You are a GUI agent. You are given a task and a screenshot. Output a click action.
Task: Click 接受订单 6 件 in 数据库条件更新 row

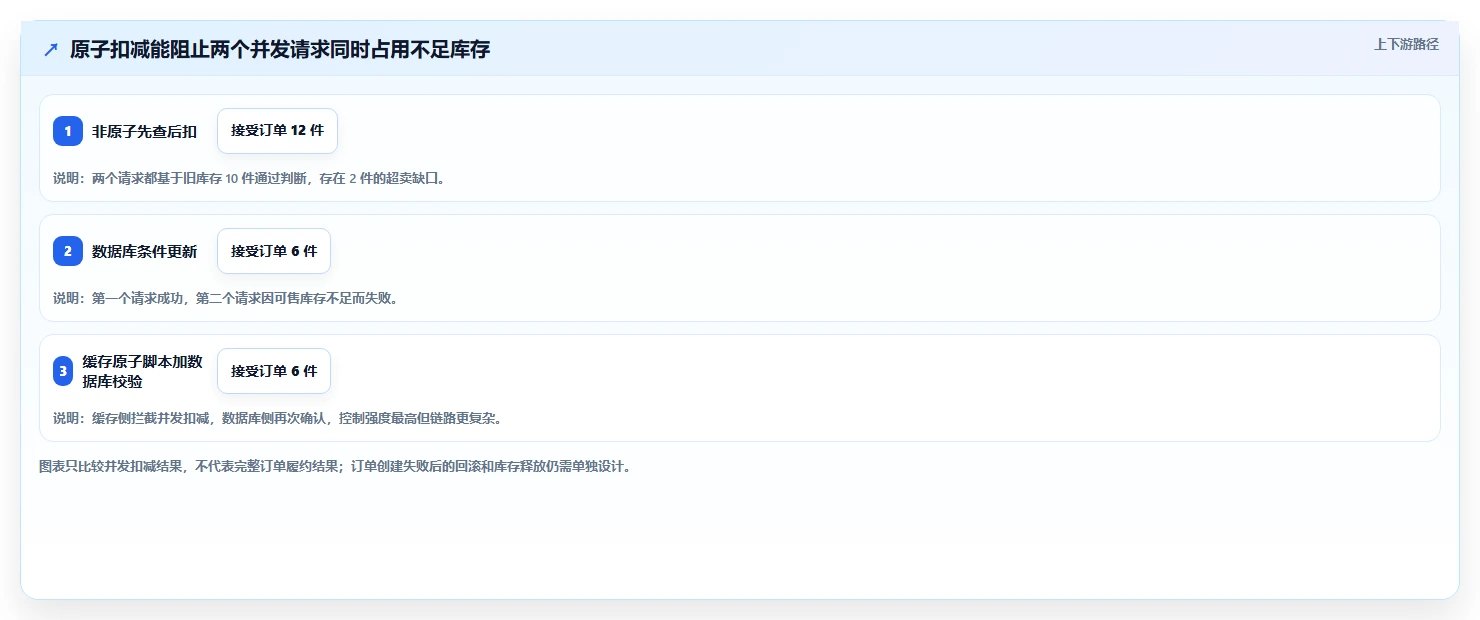coord(274,251)
